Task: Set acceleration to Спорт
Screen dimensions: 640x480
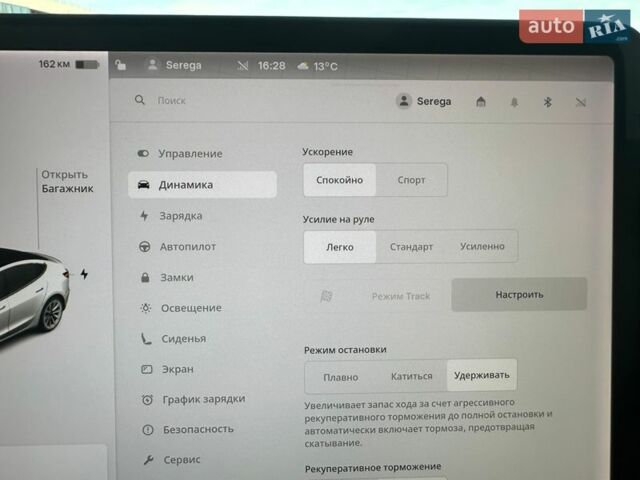Action: coord(411,180)
